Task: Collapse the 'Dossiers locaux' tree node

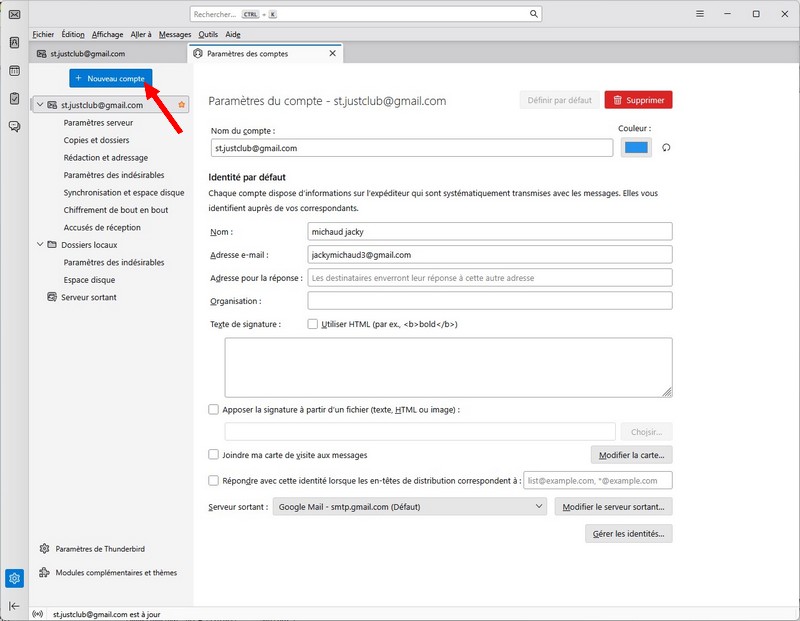Action: click(40, 244)
